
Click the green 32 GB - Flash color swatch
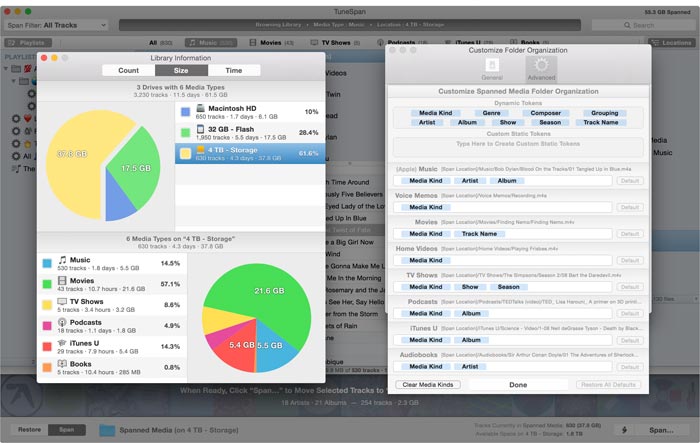(x=185, y=133)
